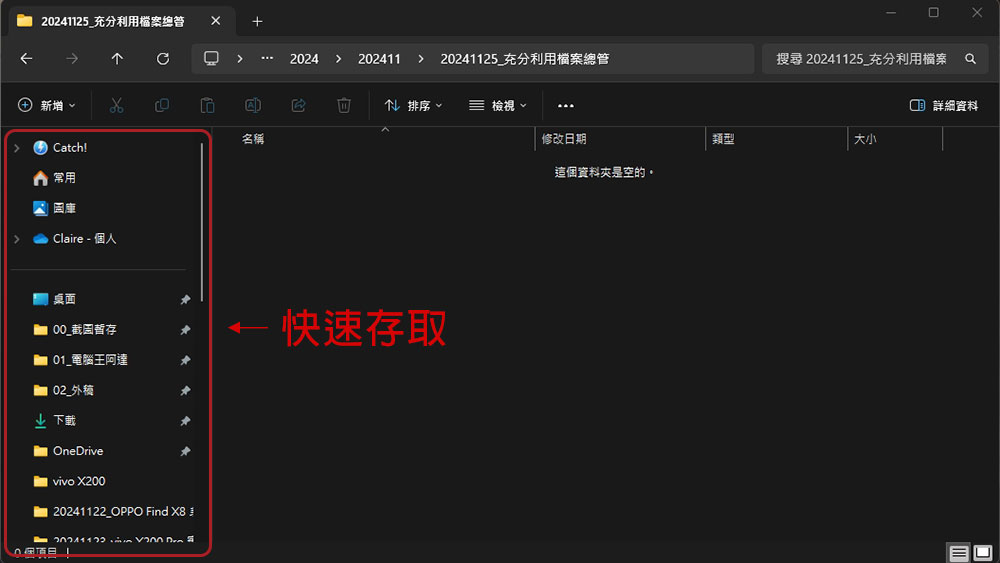
Task: Click the Cut scissors icon
Action: (116, 105)
